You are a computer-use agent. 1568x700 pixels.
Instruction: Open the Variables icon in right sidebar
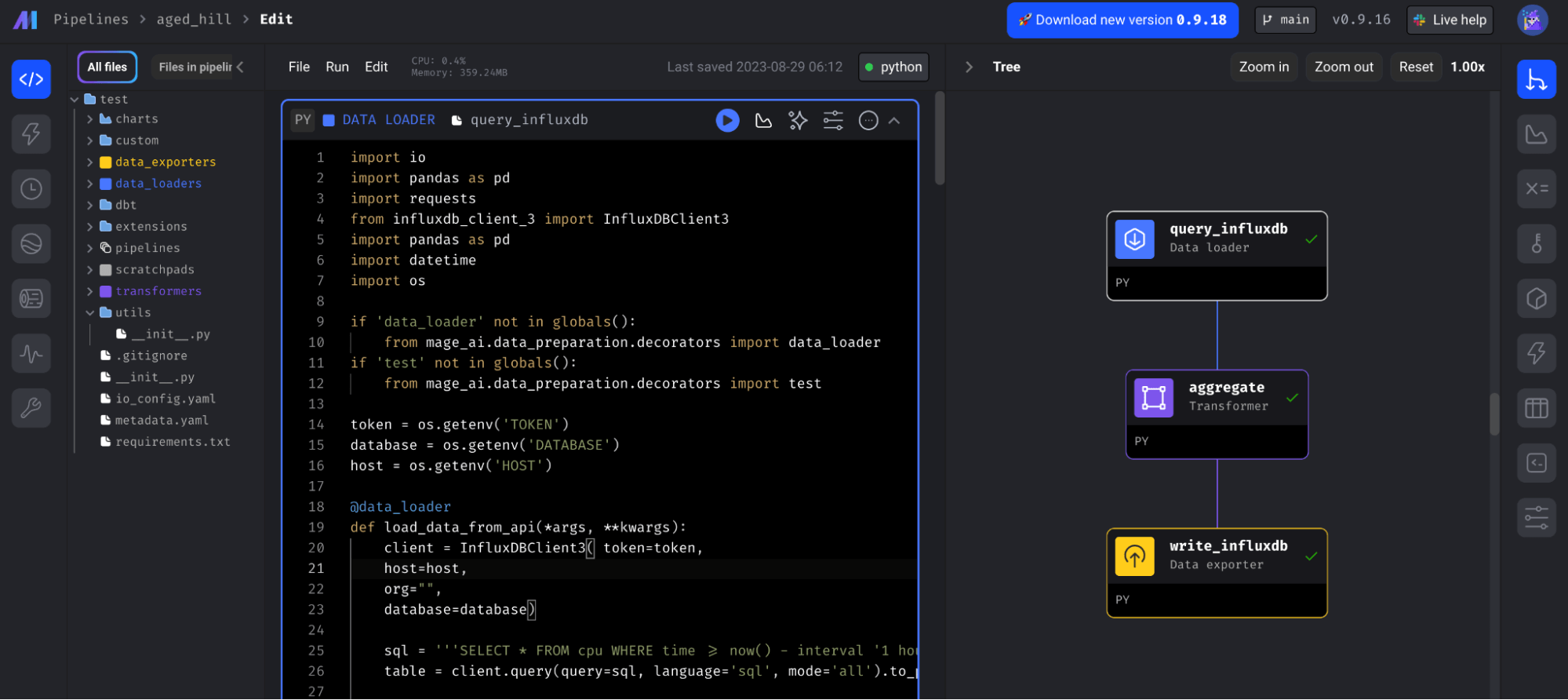point(1536,188)
